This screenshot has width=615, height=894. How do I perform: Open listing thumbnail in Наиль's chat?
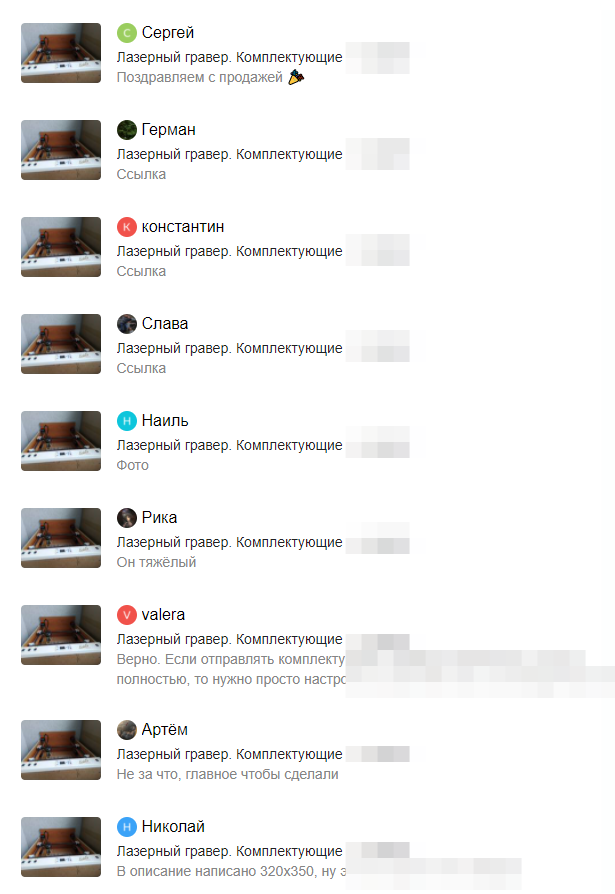[x=61, y=441]
